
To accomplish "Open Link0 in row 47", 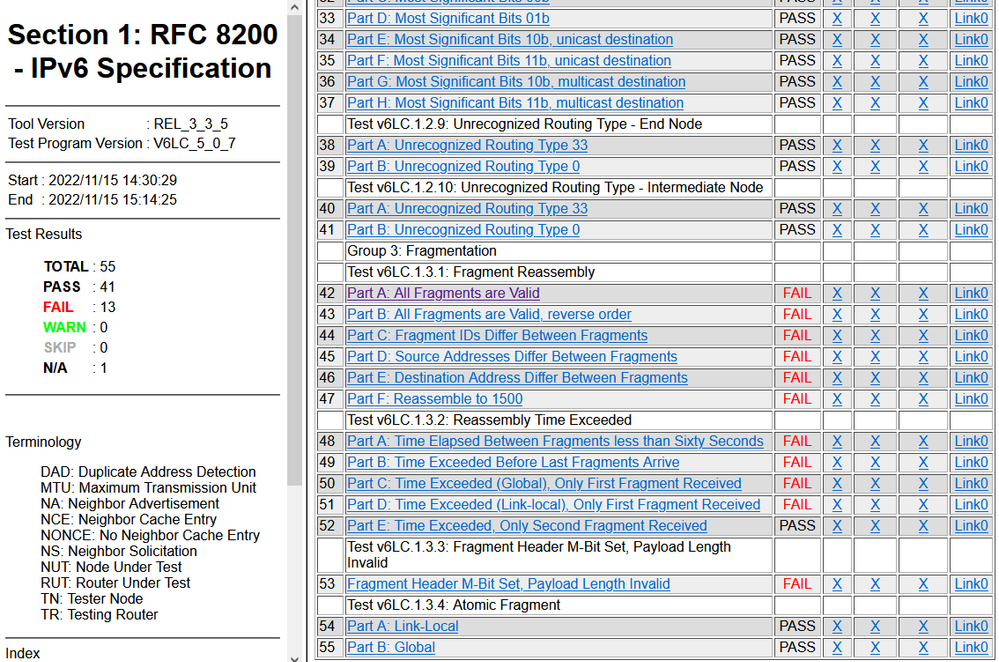I will (971, 399).
